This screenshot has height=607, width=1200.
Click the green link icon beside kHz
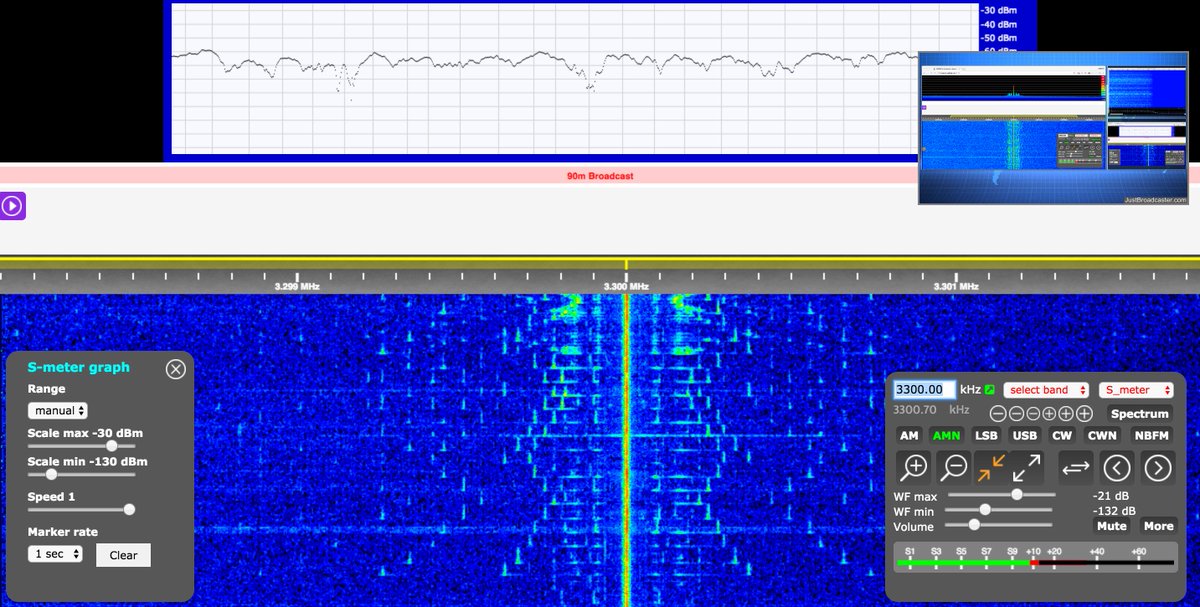coord(989,390)
